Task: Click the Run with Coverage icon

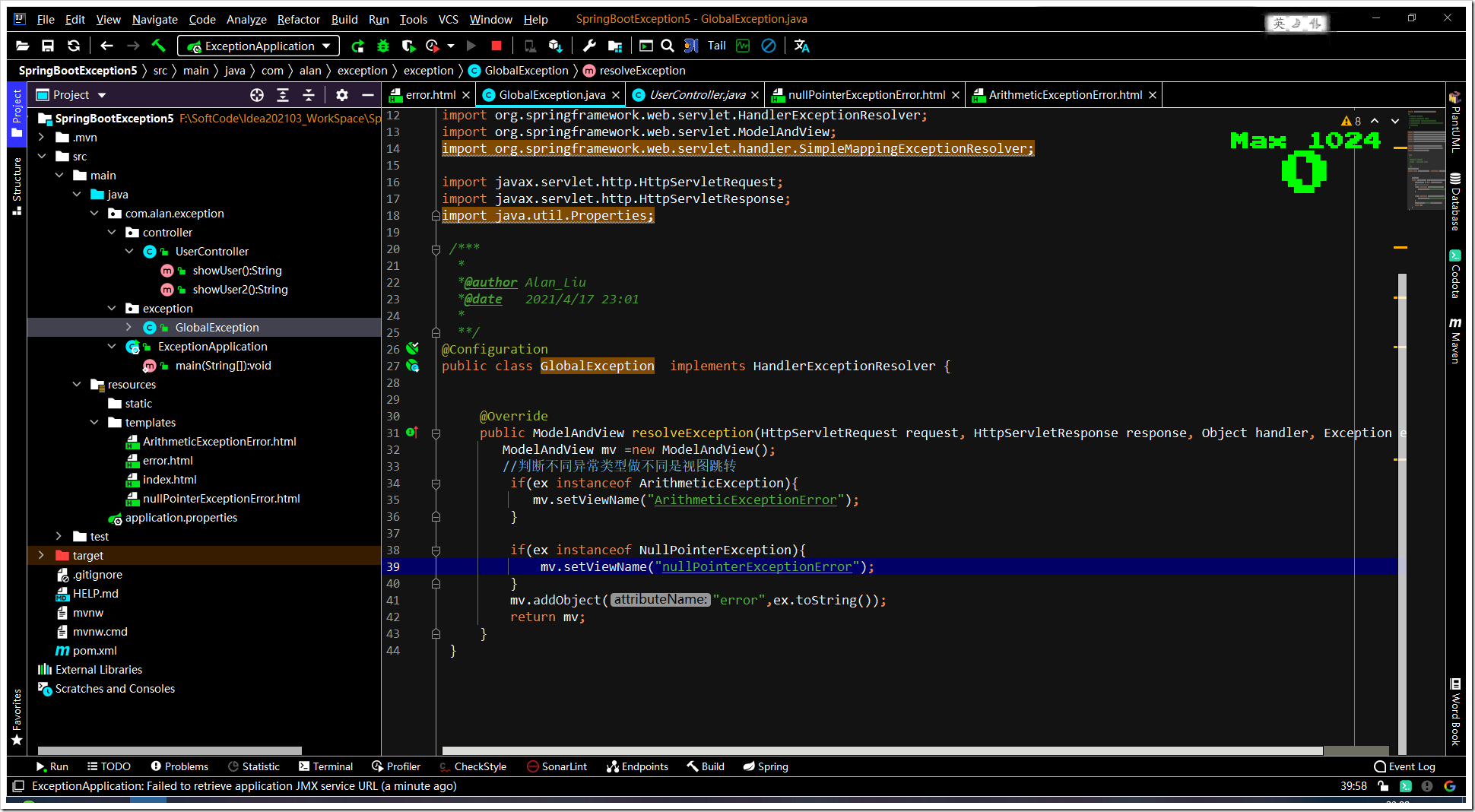Action: [x=408, y=46]
